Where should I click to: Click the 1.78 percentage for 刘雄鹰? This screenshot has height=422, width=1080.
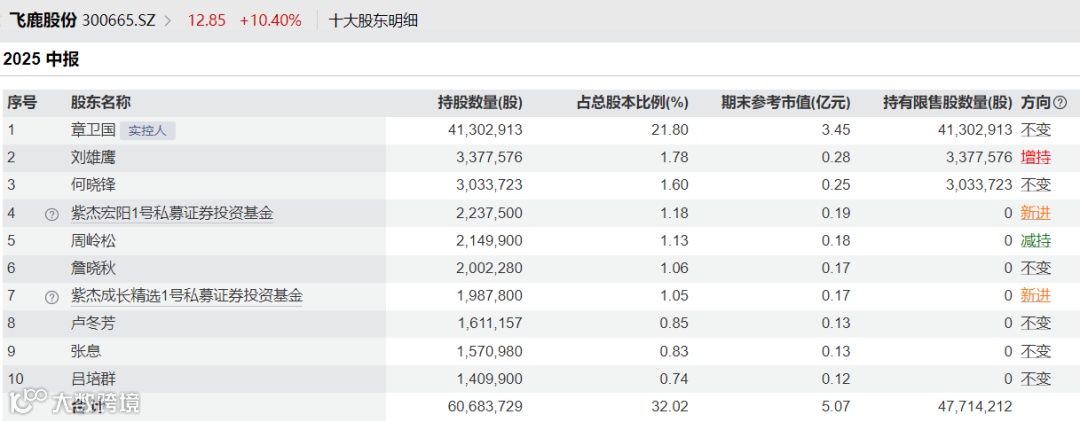[675, 158]
